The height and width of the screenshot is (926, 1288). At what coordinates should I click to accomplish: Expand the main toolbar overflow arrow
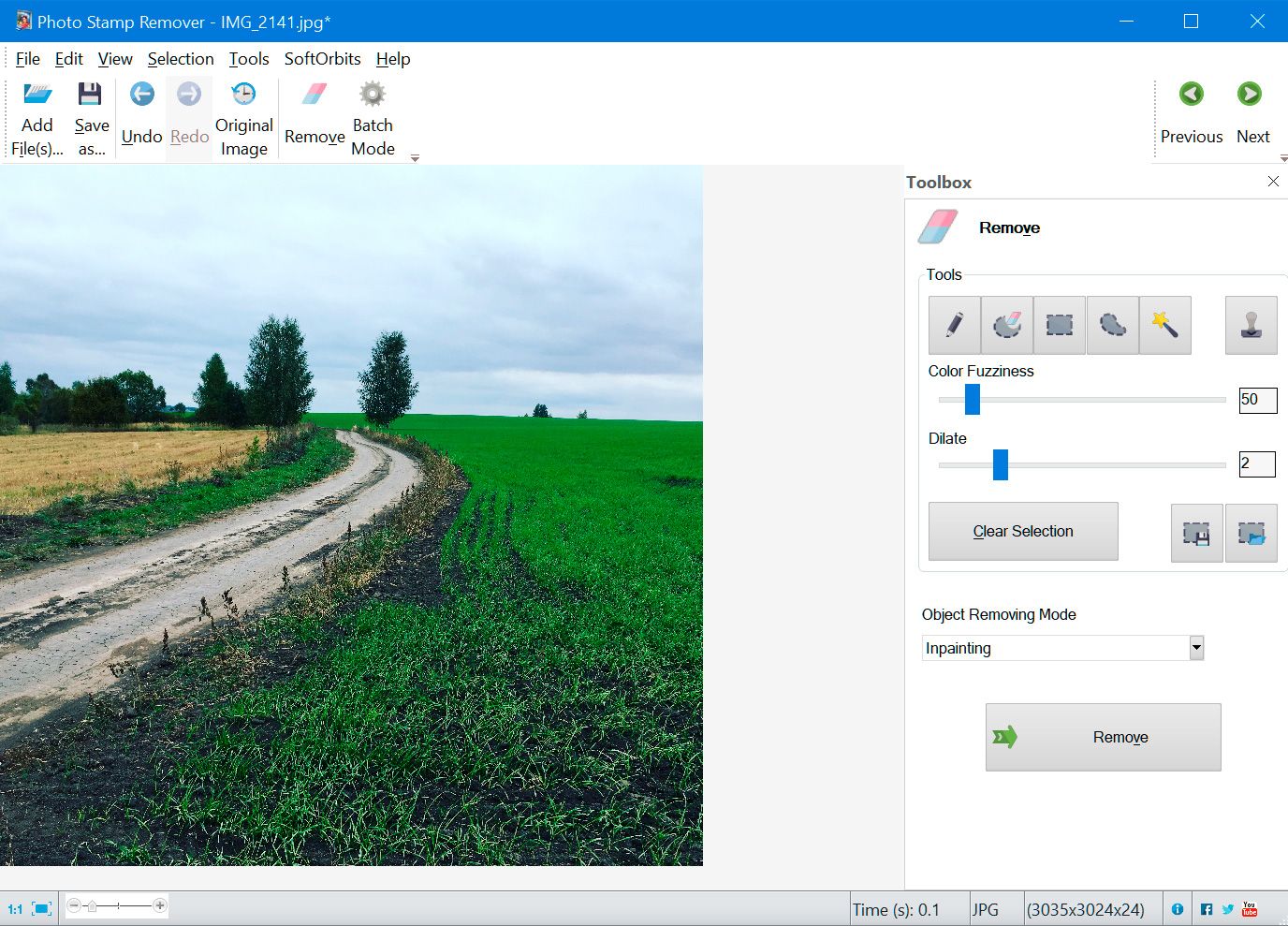pos(415,158)
